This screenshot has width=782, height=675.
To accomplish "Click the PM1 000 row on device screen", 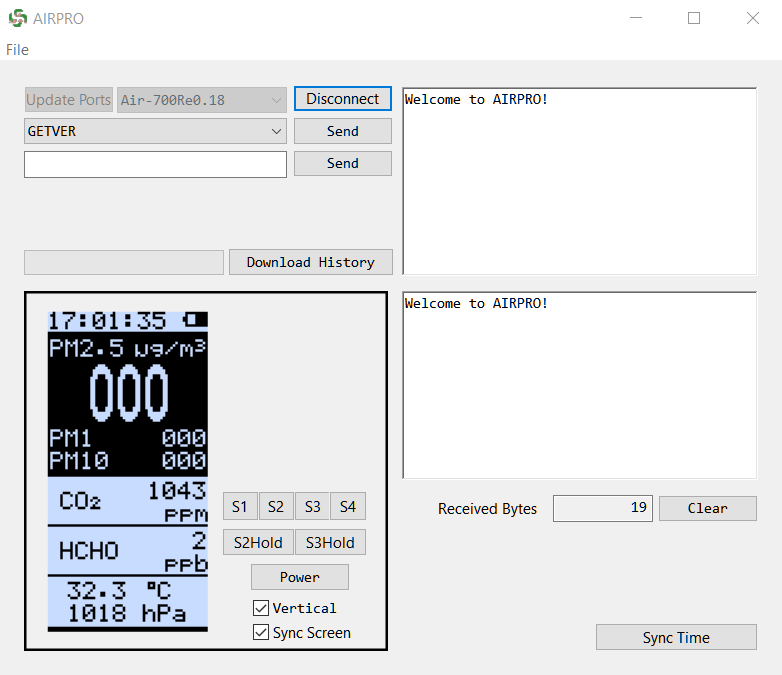I will tap(128, 438).
